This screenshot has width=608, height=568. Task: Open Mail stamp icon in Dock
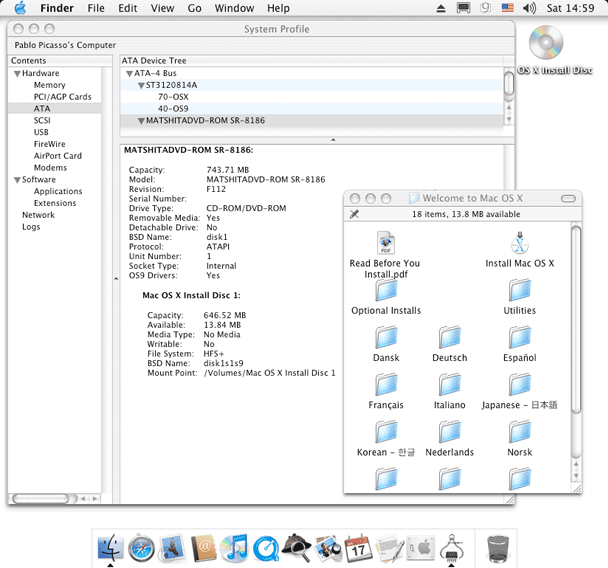(172, 548)
